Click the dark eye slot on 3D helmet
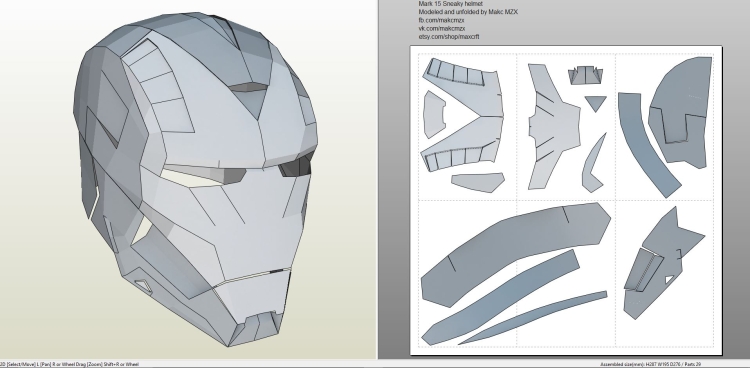The image size is (750, 368). (x=296, y=166)
